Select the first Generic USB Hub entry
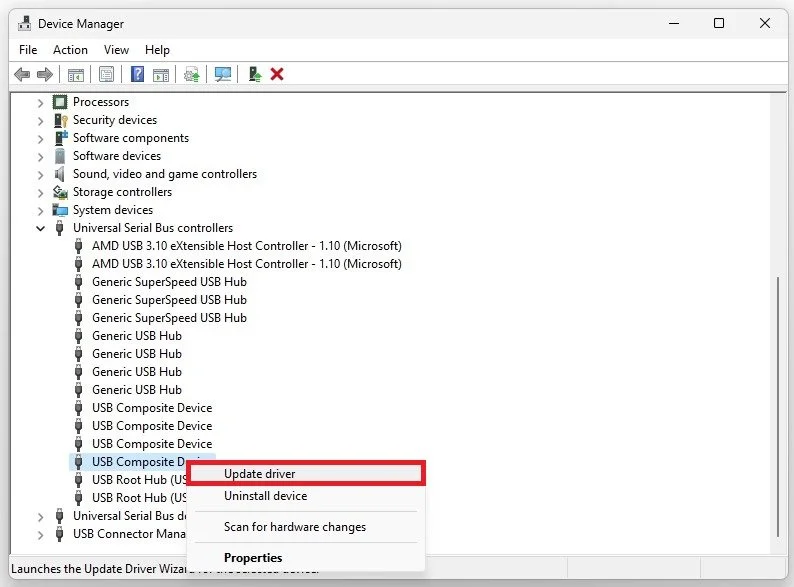The width and height of the screenshot is (794, 587). (x=137, y=335)
